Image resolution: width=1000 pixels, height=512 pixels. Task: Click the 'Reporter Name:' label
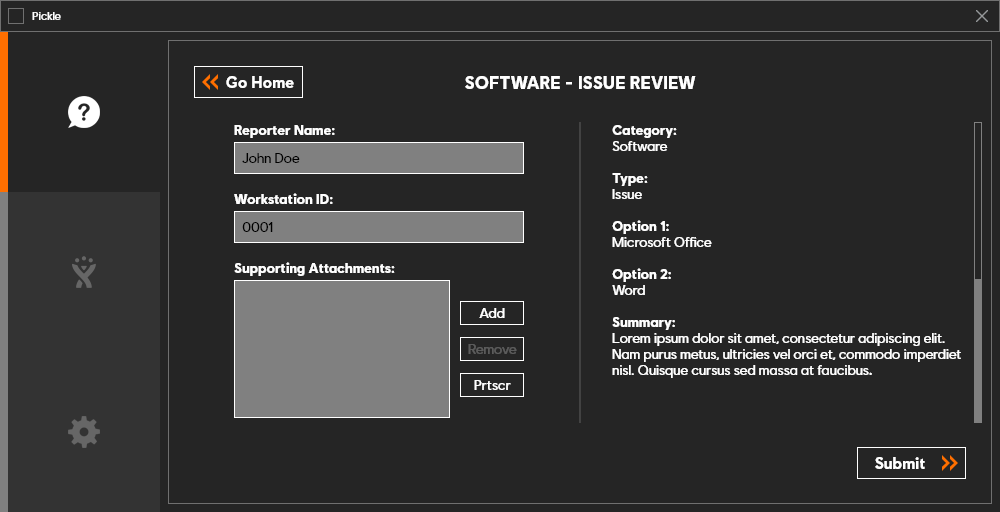tap(284, 130)
